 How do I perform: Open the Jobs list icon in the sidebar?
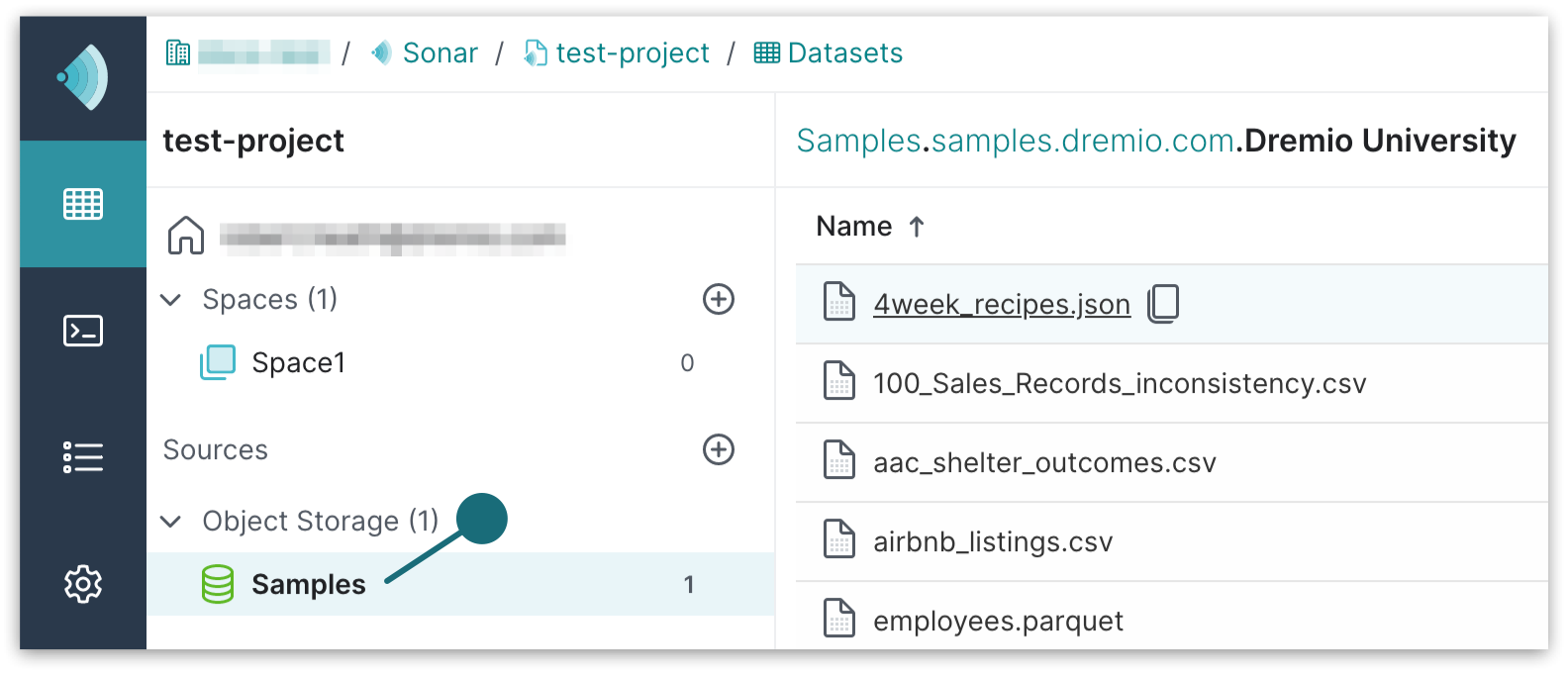pyautogui.click(x=83, y=457)
